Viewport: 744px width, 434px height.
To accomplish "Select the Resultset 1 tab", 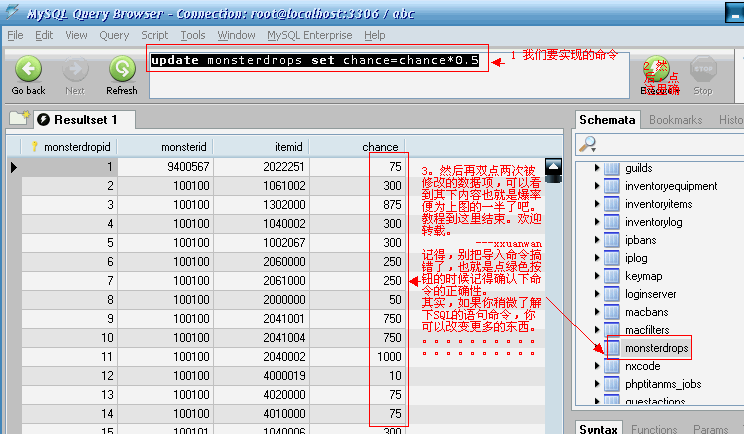I will [85, 120].
